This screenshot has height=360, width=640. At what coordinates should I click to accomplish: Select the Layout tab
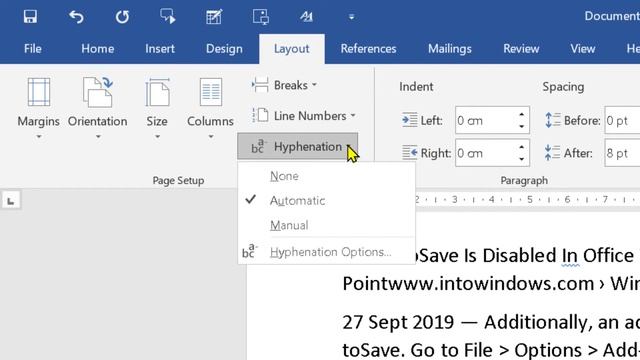(x=291, y=49)
